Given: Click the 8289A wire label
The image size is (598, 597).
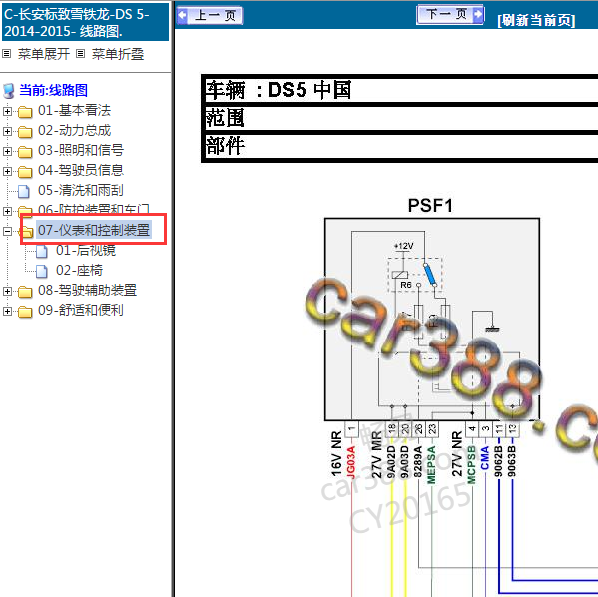Looking at the screenshot, I should tap(418, 461).
